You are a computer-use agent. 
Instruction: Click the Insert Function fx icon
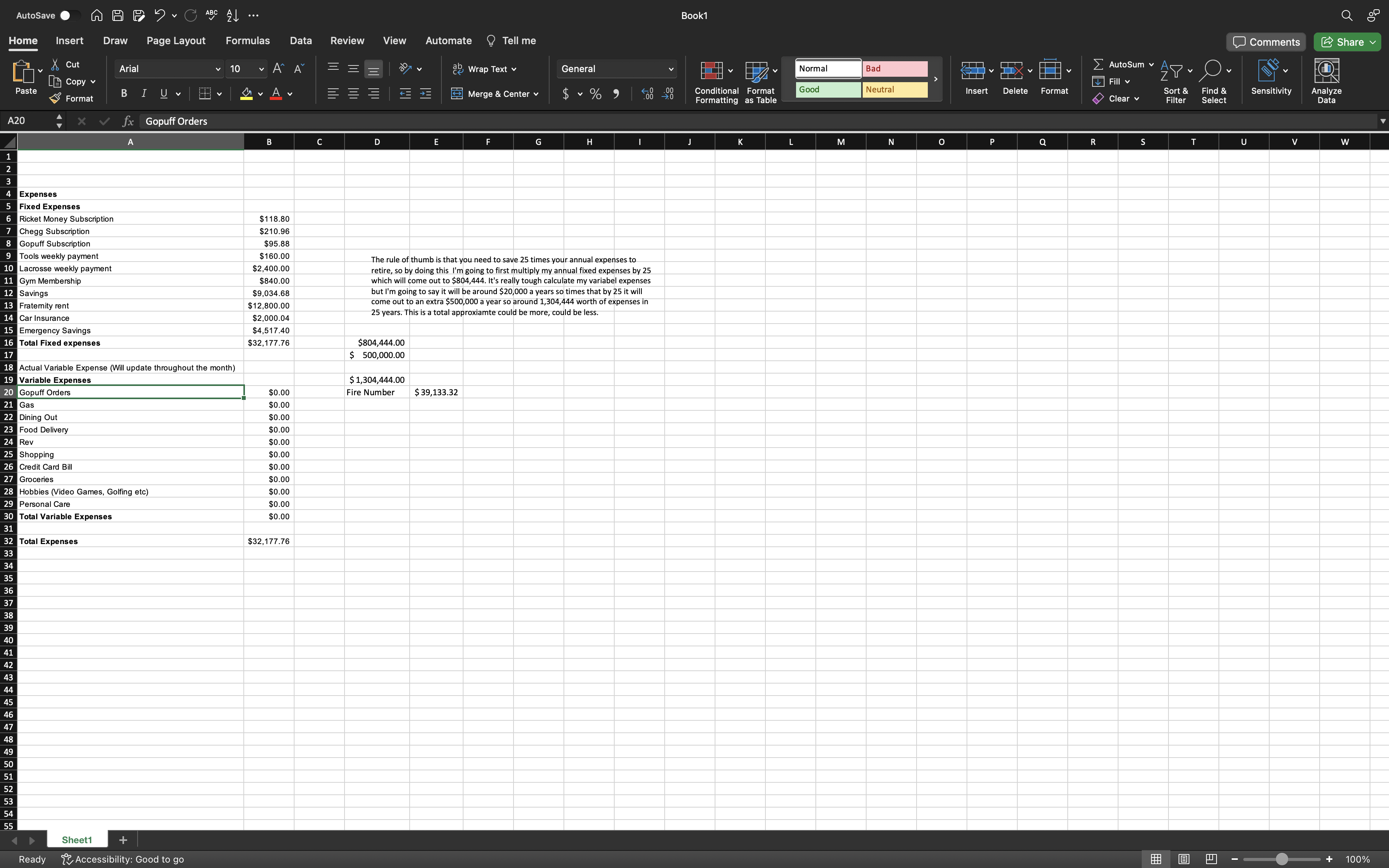[x=128, y=121]
